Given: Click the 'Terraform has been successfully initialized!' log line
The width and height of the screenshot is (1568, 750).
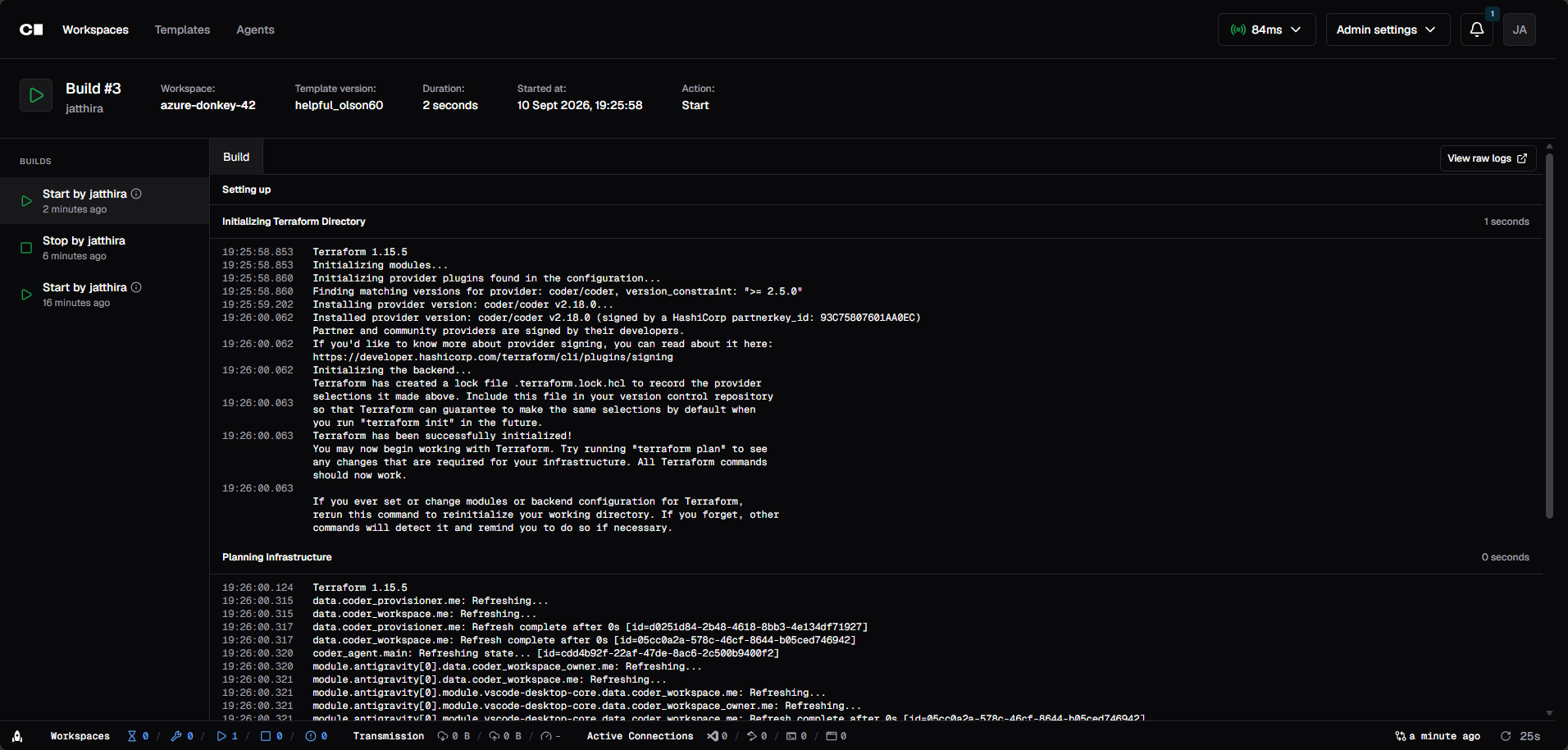Looking at the screenshot, I should (442, 436).
